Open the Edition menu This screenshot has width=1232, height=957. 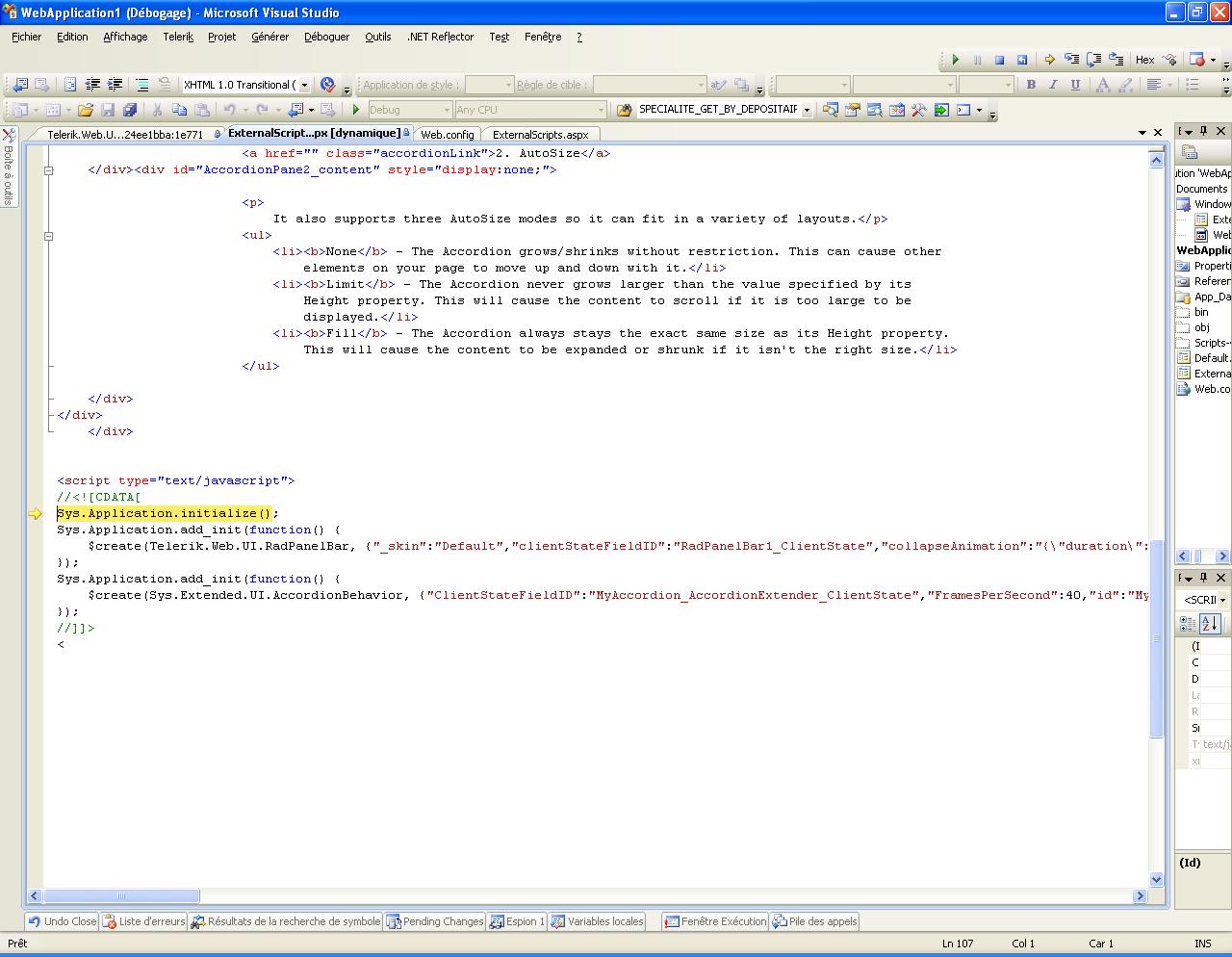click(x=72, y=37)
